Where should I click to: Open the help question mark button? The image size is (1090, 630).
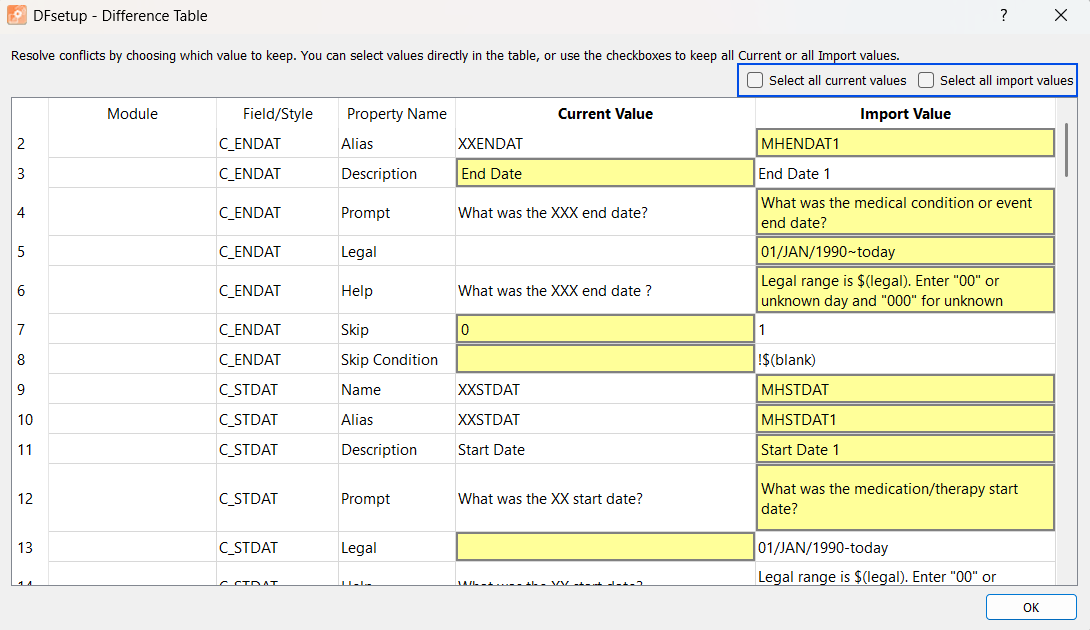1004,15
